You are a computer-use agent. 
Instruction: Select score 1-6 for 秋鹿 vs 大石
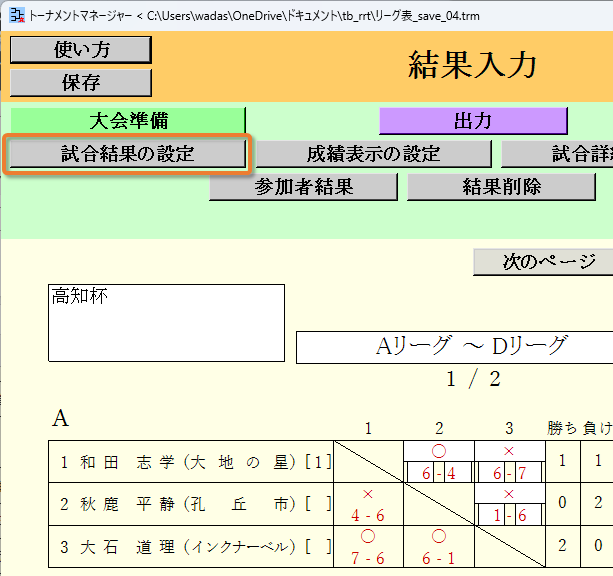509,515
